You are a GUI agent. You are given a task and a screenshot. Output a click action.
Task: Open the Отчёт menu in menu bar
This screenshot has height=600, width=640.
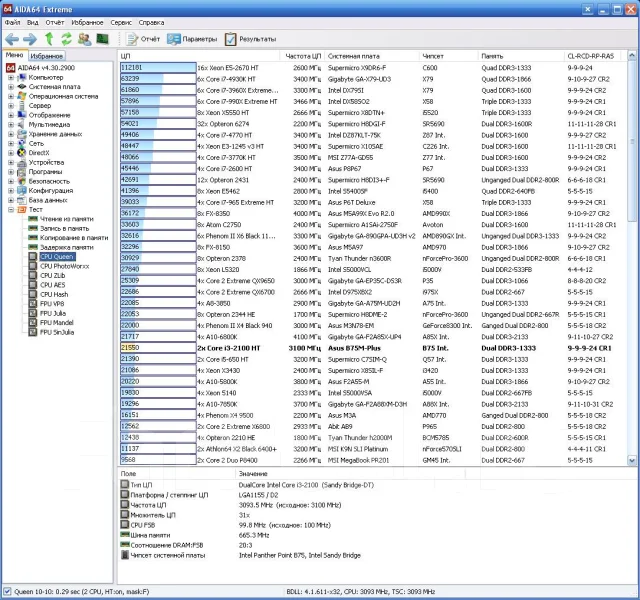click(55, 22)
